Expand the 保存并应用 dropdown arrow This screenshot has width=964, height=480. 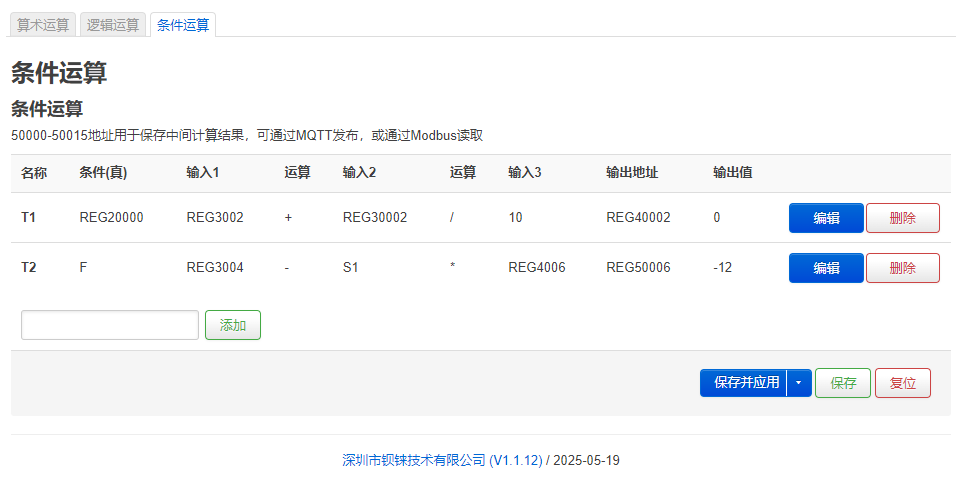[x=799, y=383]
